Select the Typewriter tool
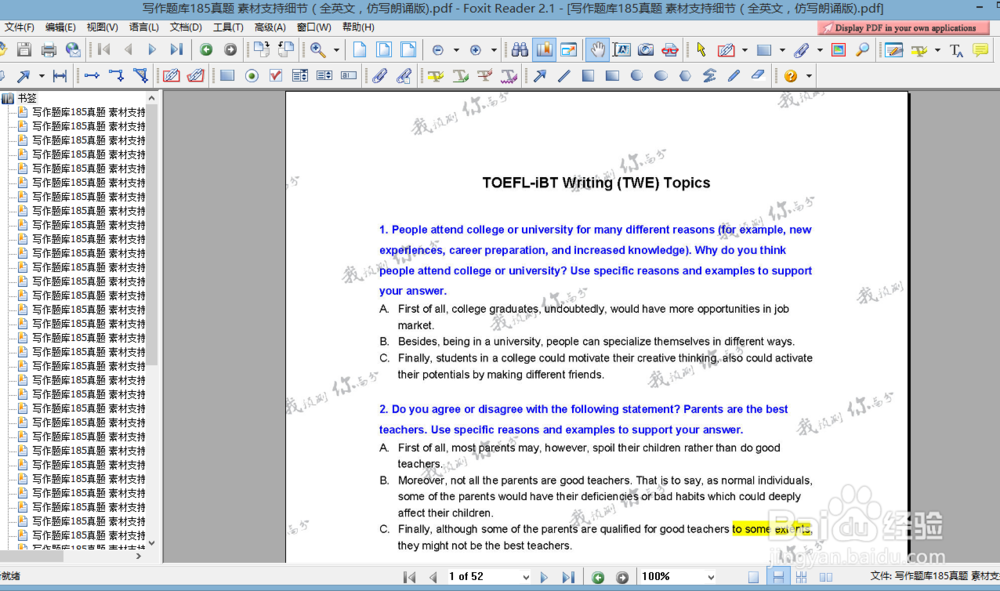Viewport: 1000px width, 591px height. (956, 50)
